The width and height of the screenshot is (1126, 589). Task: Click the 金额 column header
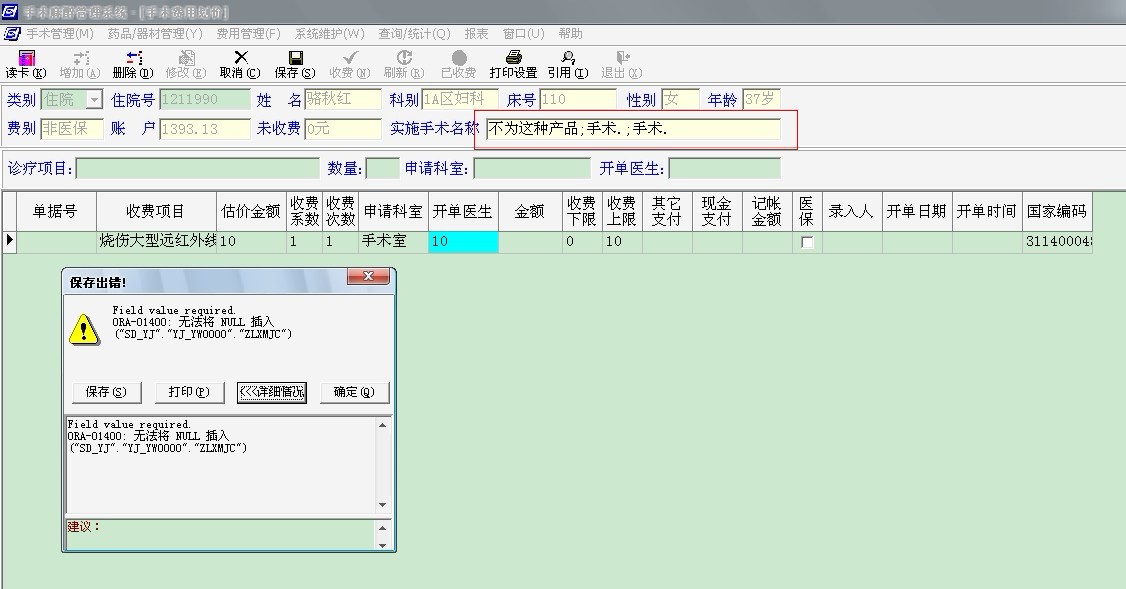pos(531,211)
